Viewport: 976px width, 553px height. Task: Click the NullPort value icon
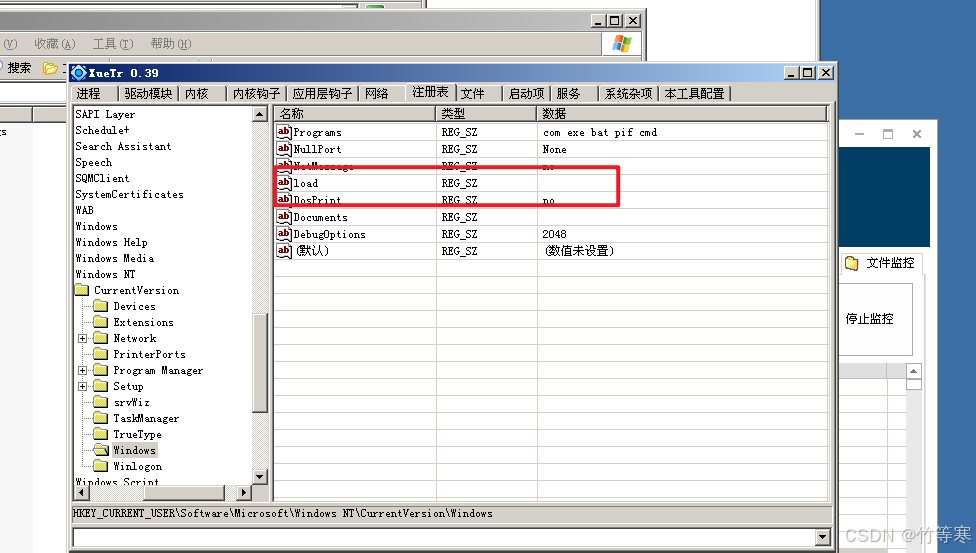coord(284,149)
